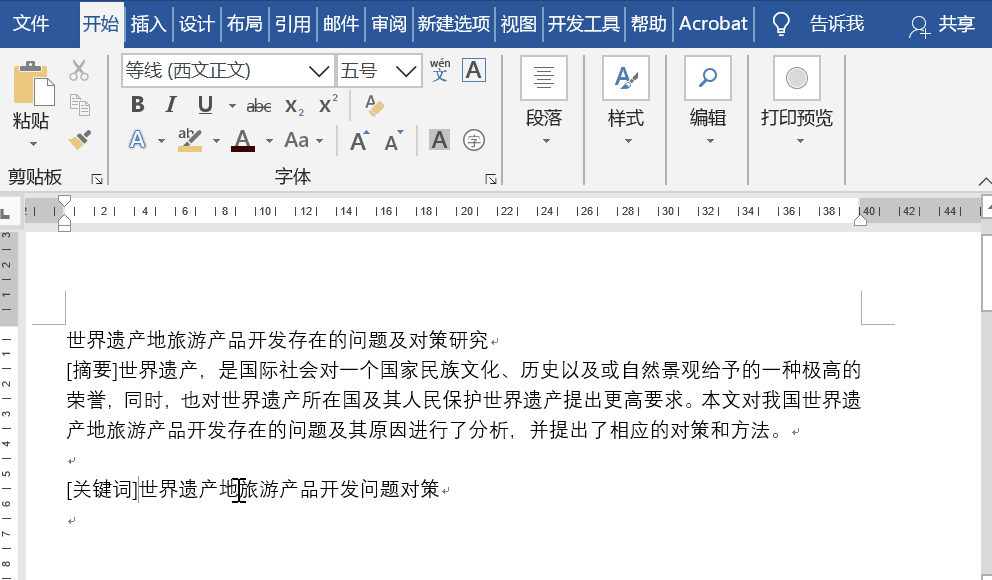Cut selection with the scissors icon
The image size is (992, 580).
coord(79,70)
